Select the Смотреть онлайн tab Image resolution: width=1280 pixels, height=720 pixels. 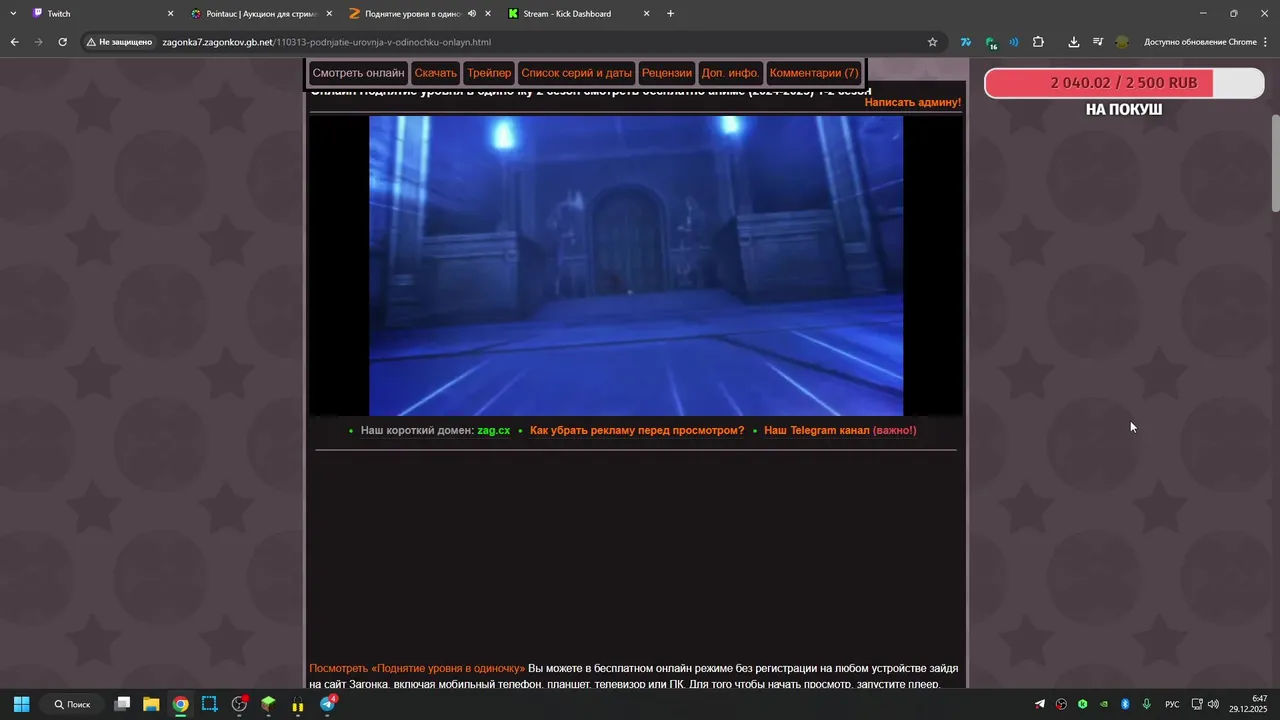point(358,73)
